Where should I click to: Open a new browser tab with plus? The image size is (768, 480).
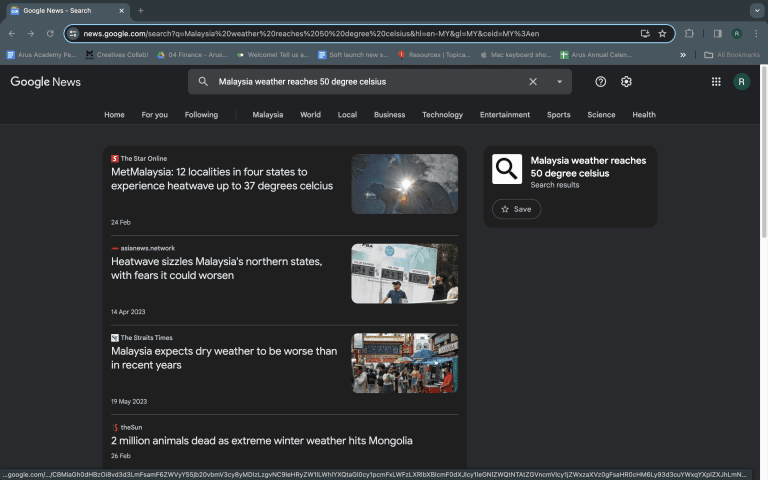coord(141,10)
